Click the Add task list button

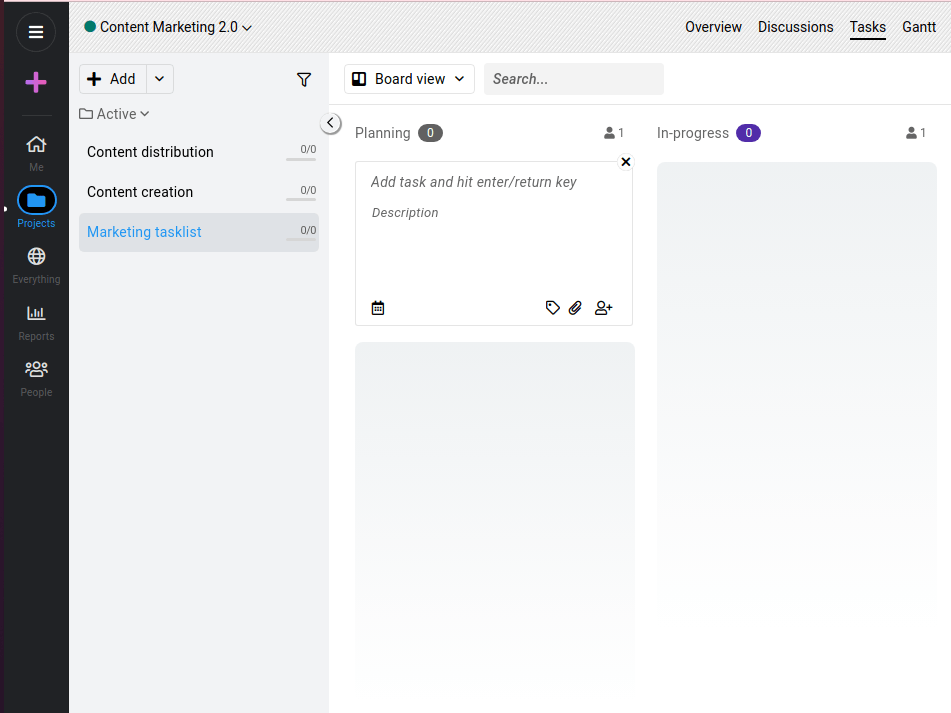[113, 79]
